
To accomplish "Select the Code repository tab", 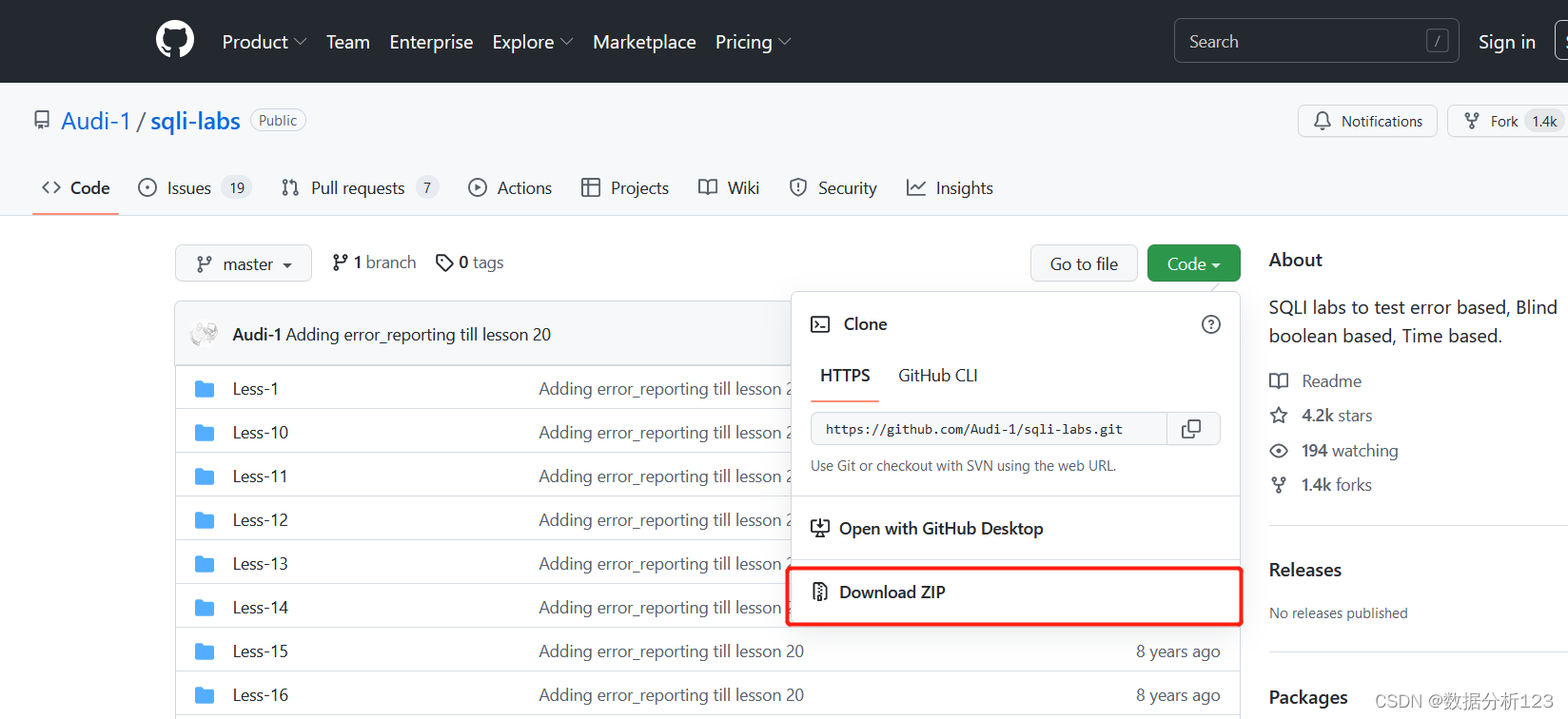I will [x=76, y=187].
